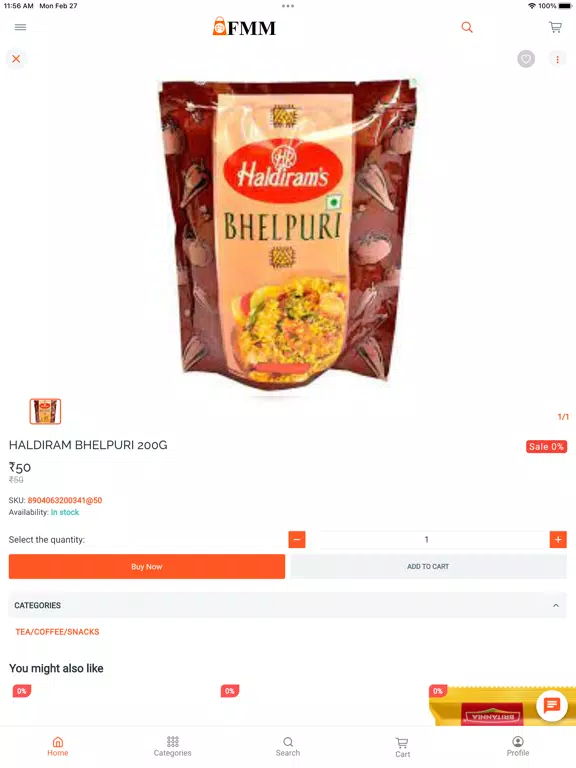Collapse the CATEGORIES section chevron
The image size is (576, 768).
point(556,605)
